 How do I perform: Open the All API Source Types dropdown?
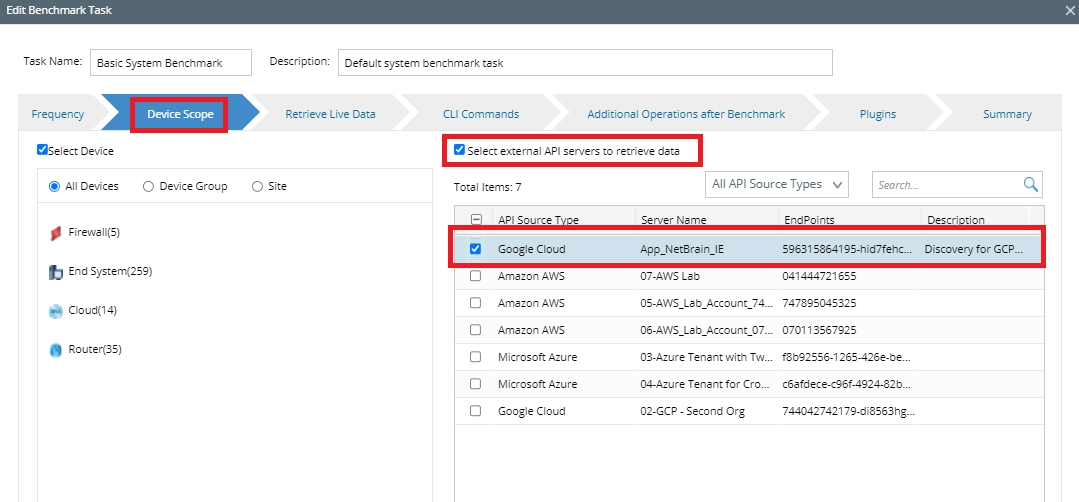click(777, 184)
